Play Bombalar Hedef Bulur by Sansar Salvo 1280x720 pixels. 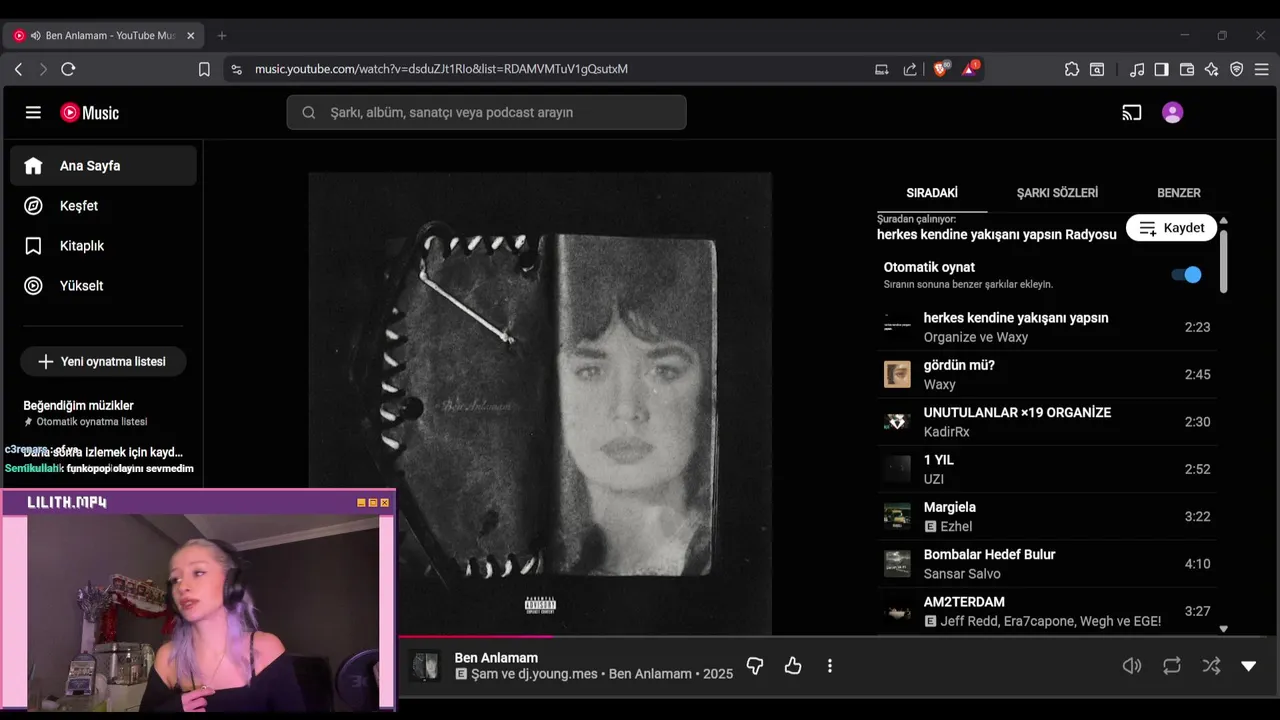(x=1047, y=564)
